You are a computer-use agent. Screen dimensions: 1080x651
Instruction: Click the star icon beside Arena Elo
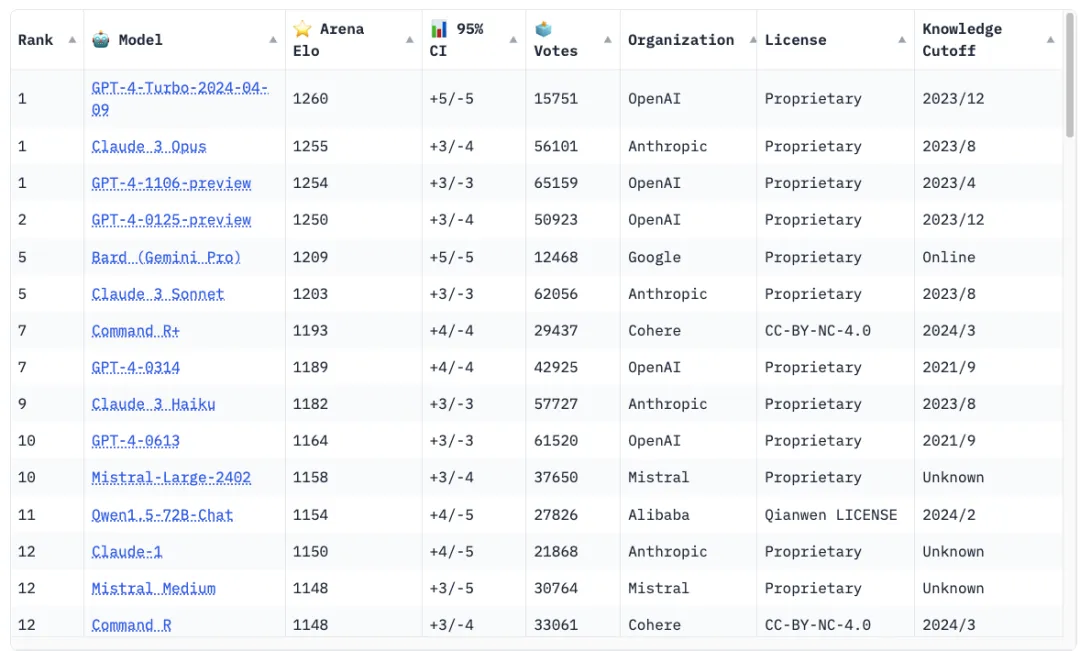(x=303, y=29)
